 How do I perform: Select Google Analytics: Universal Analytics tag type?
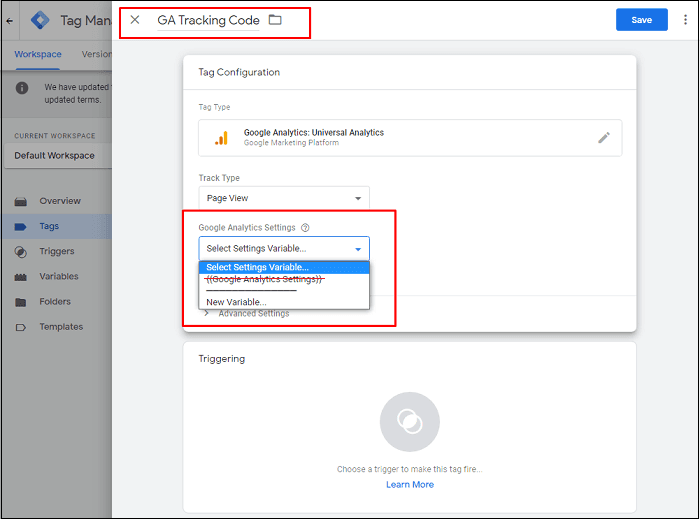point(410,138)
